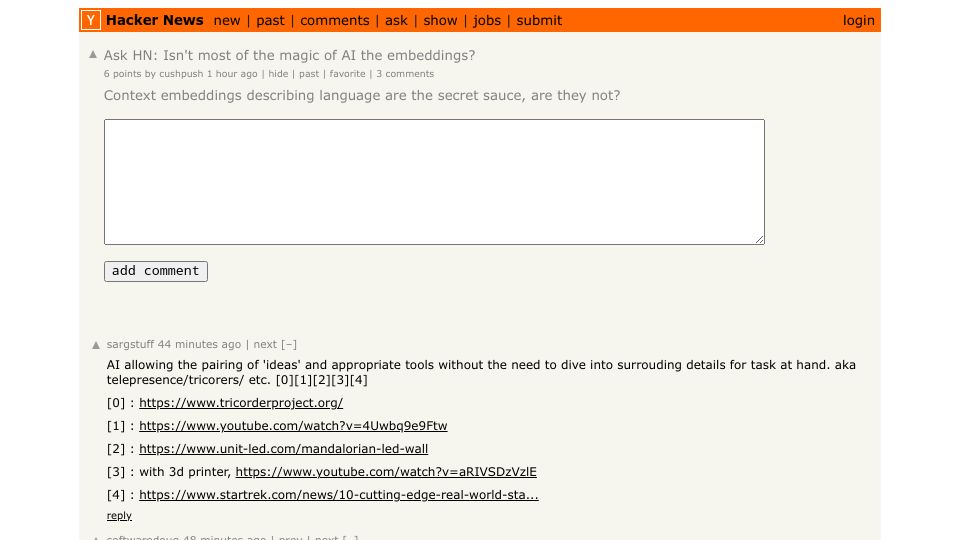Open the story's 1 hour ago timestamp
960x540 pixels.
click(232, 73)
